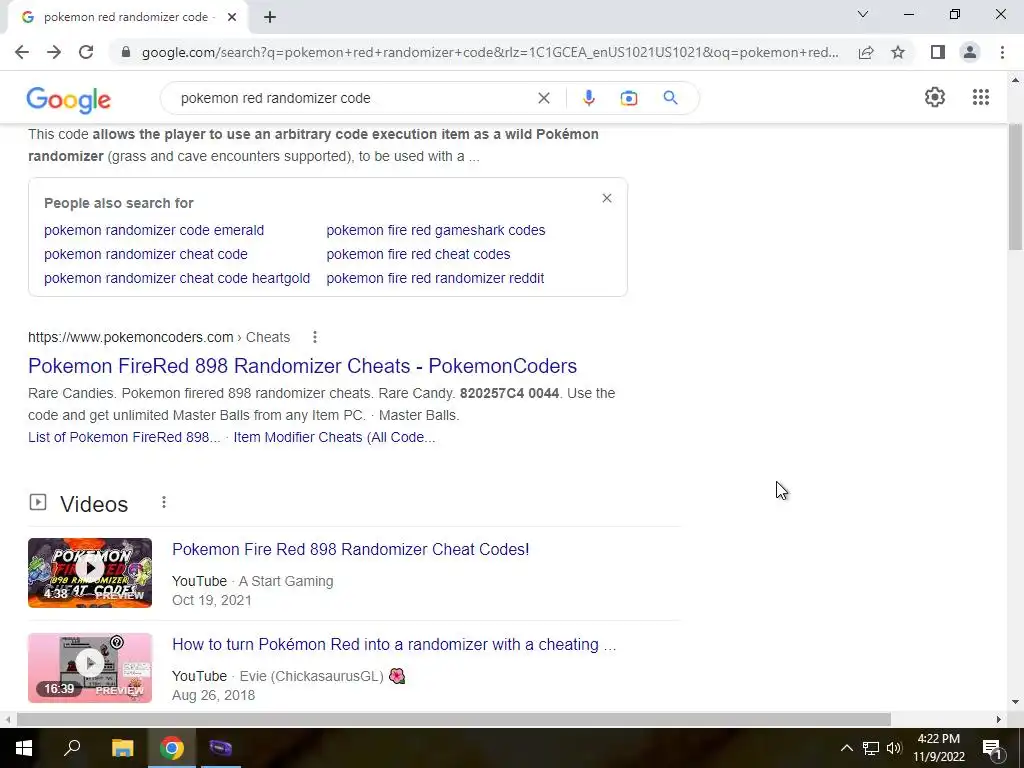Open 'pokemon fire red randomizer reddit' suggestion
This screenshot has width=1024, height=768.
[435, 278]
